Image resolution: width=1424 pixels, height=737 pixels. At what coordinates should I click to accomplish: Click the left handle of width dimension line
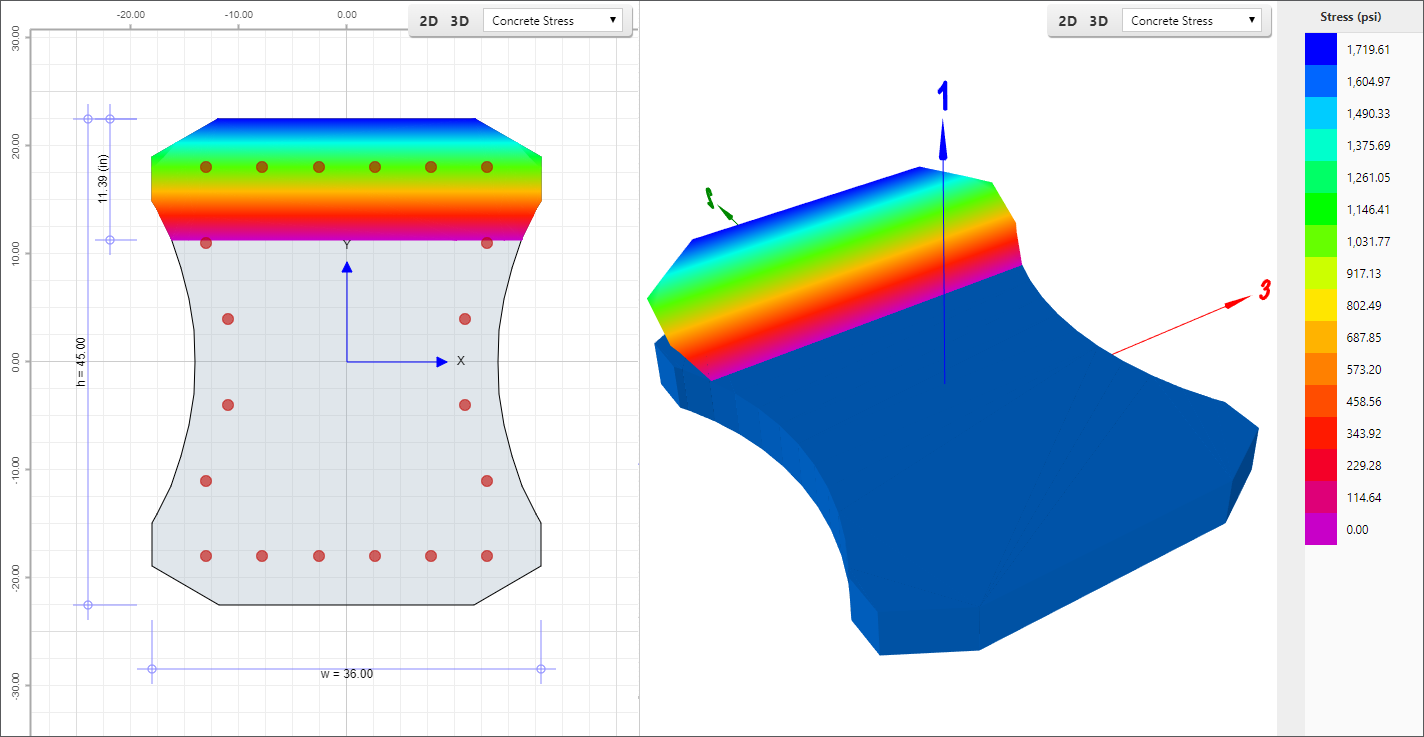152,669
